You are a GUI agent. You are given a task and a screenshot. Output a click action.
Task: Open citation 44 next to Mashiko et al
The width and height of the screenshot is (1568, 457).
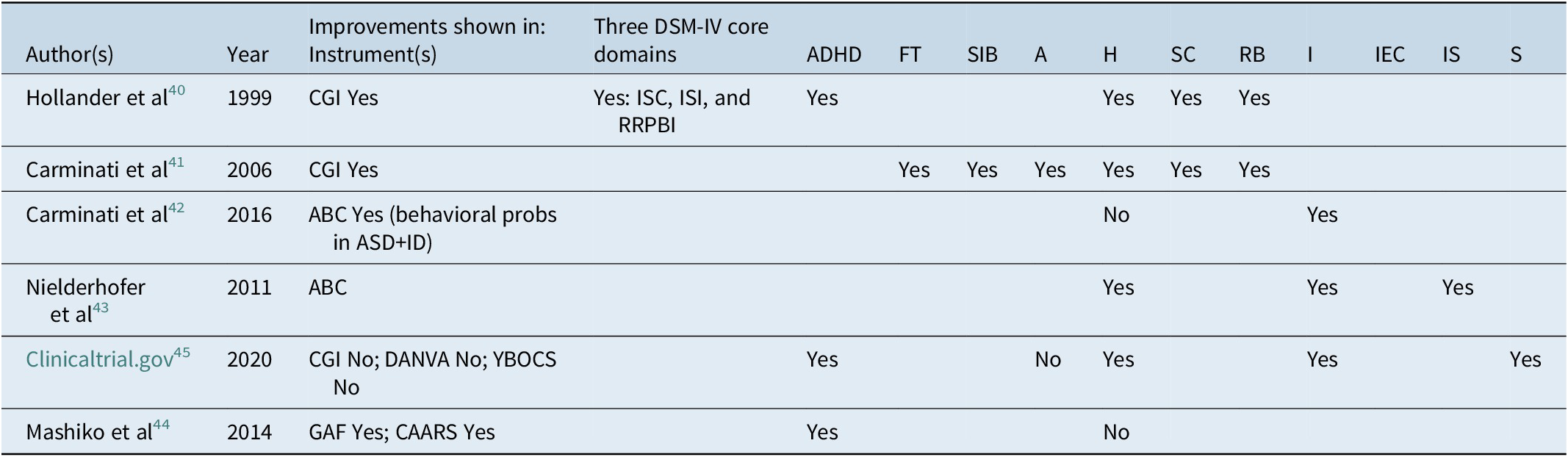tap(161, 425)
